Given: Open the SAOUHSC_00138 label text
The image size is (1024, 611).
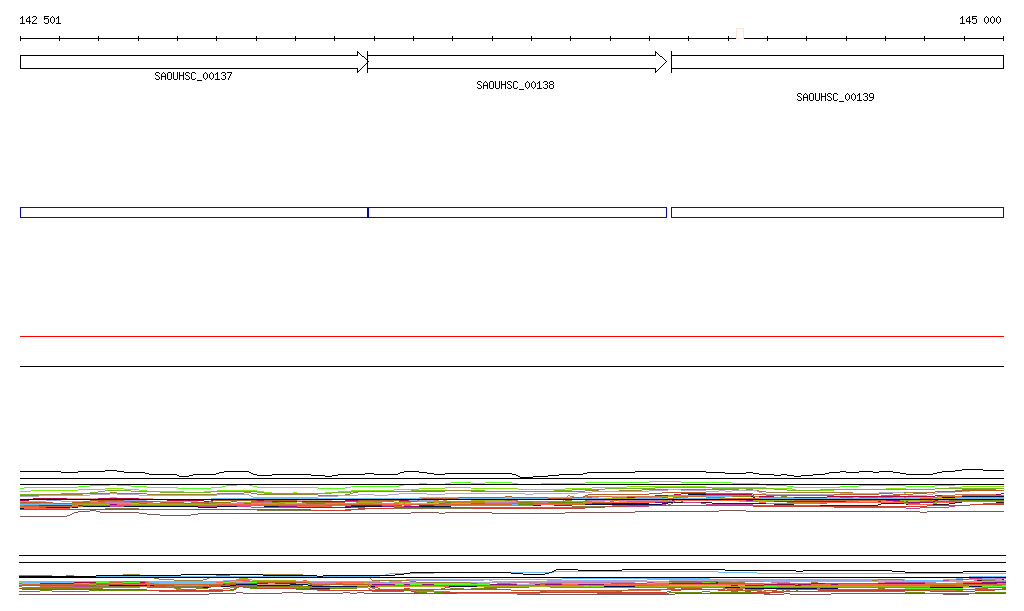Looking at the screenshot, I should pos(515,86).
